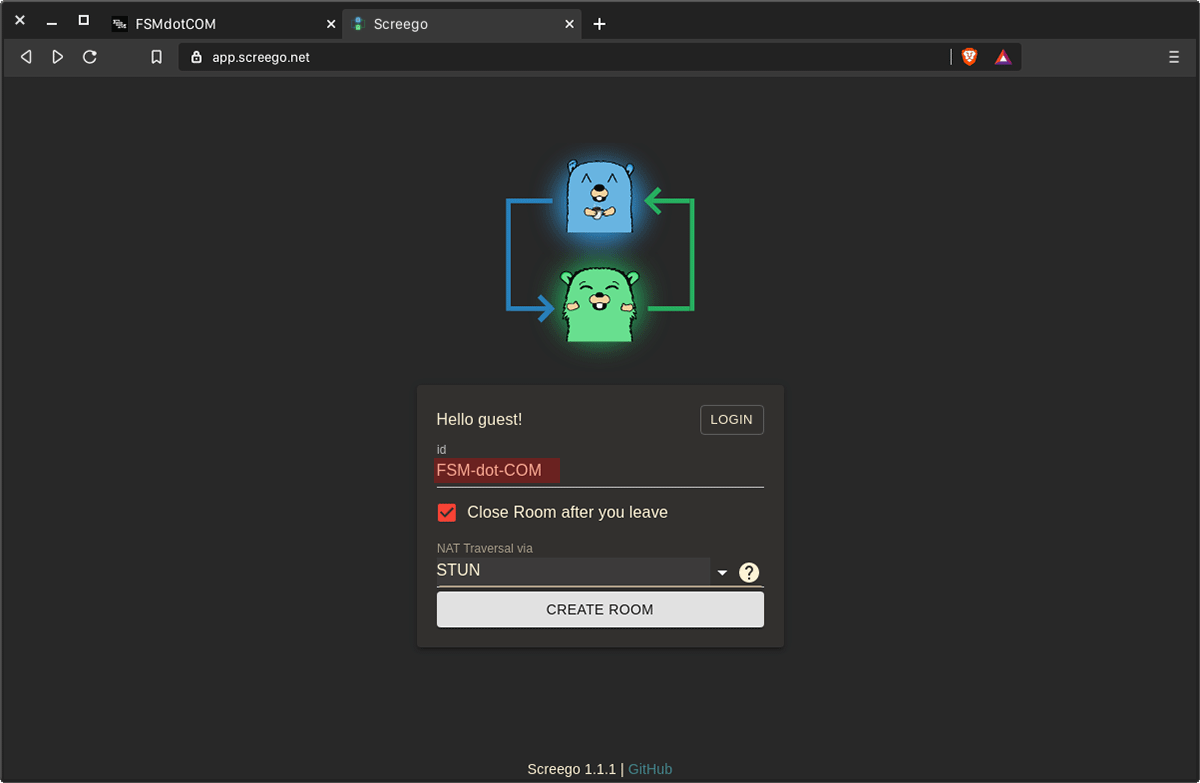Go forward with the browser forward arrow
Viewport: 1200px width, 783px height.
click(58, 57)
